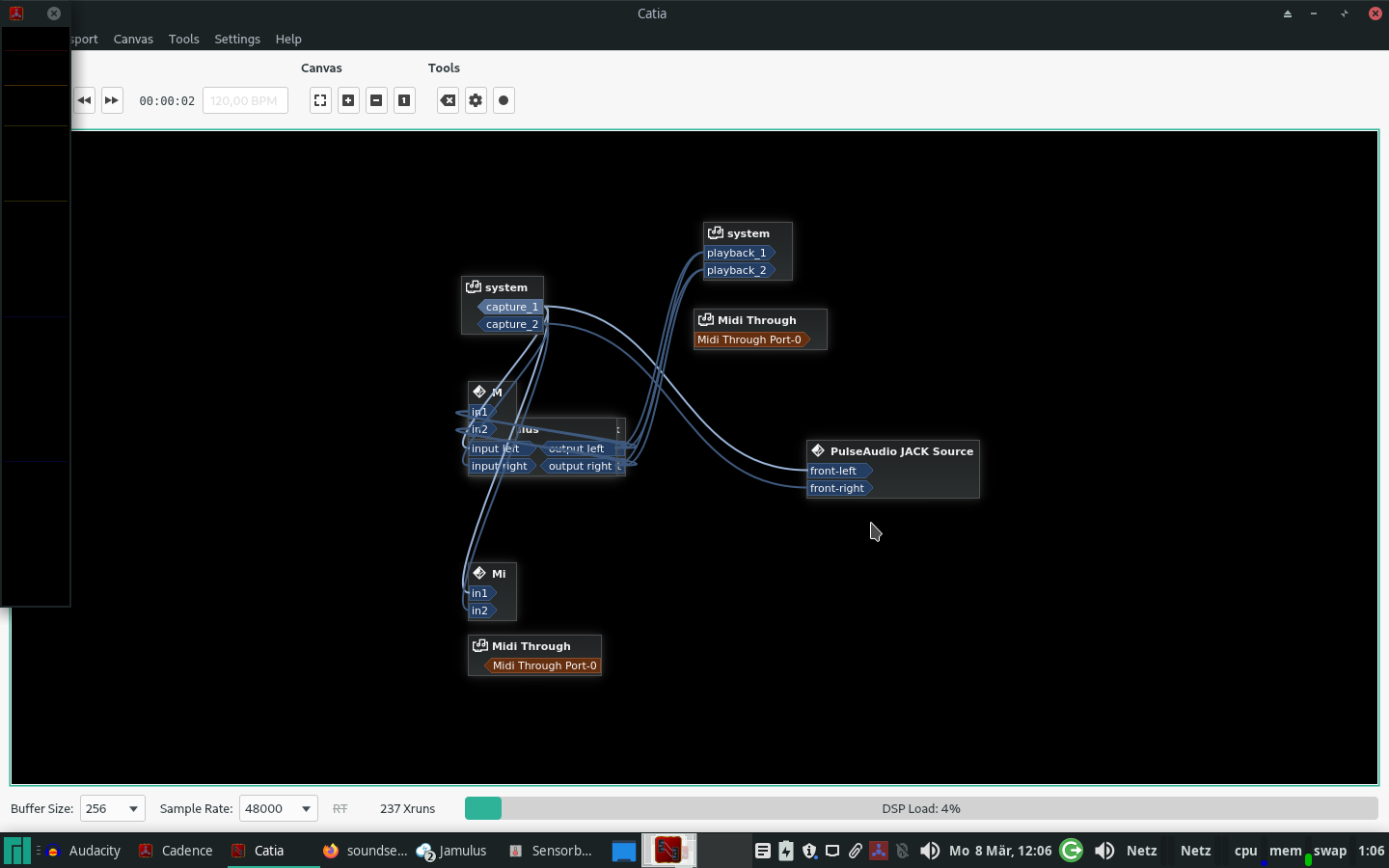The image size is (1389, 868).
Task: Zoom out of the patchbay canvas
Action: coord(376,100)
